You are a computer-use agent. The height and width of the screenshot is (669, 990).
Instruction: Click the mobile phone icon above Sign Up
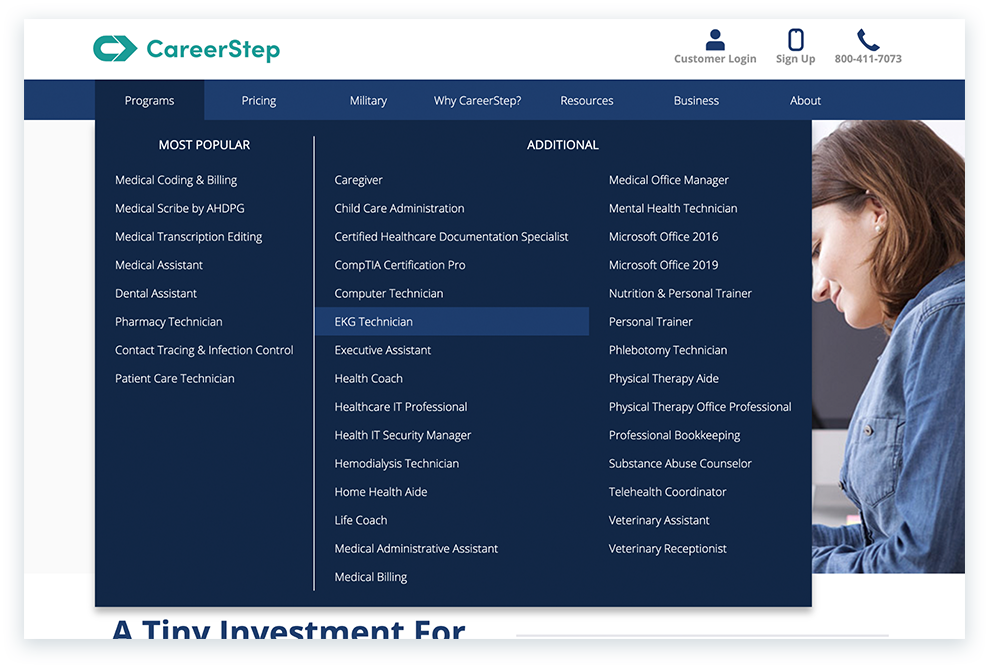click(795, 36)
